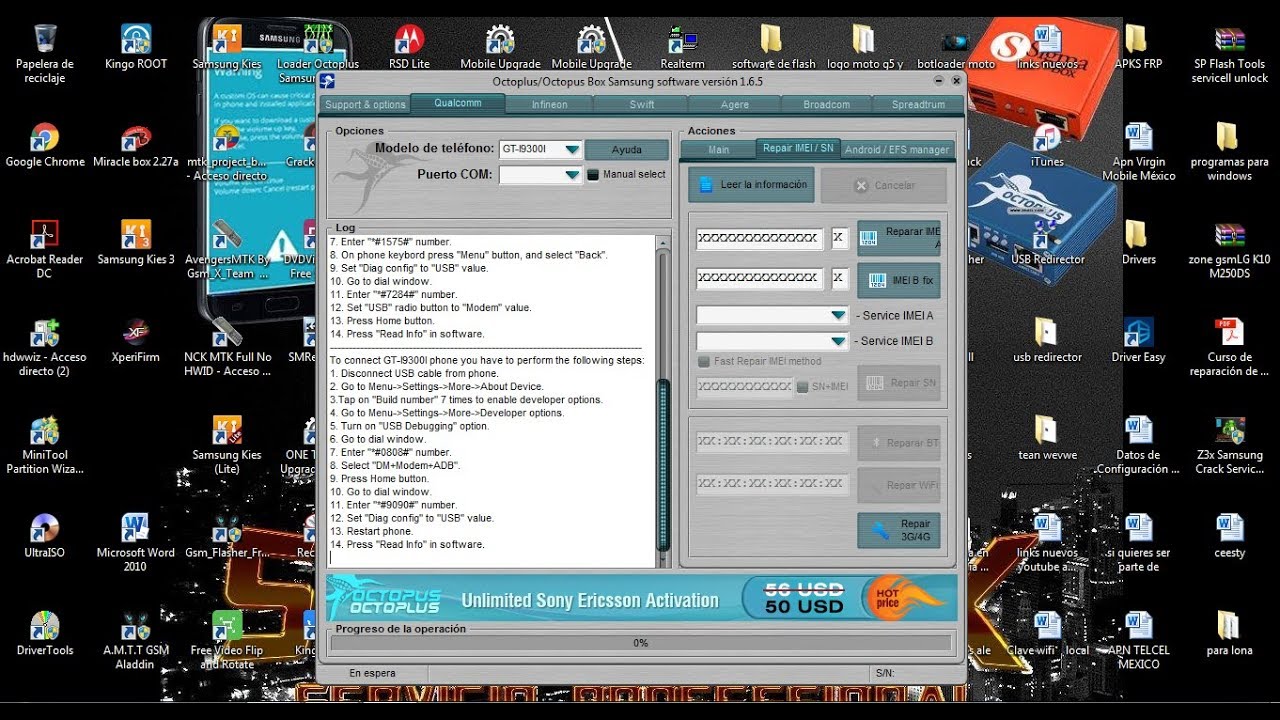Screen dimensions: 1280x720
Task: Open iTunes desktop shortcut
Action: click(1047, 146)
